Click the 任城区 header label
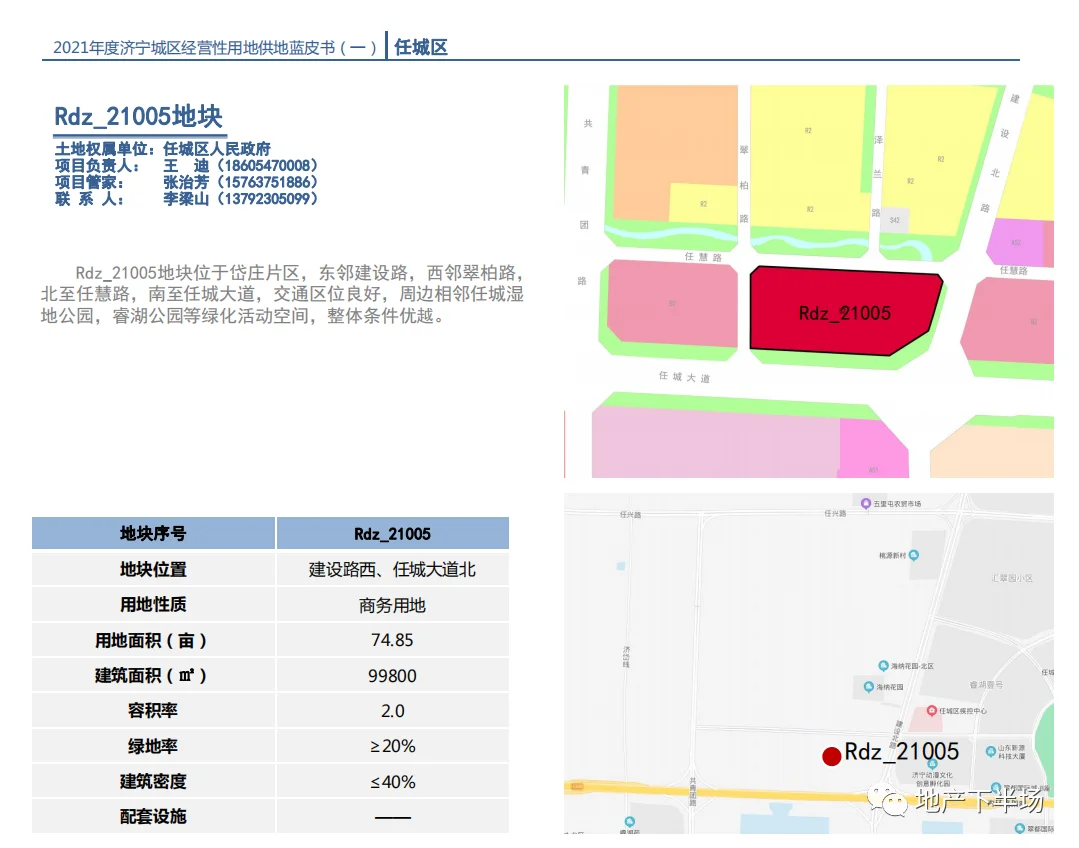This screenshot has width=1079, height=848. [x=421, y=47]
